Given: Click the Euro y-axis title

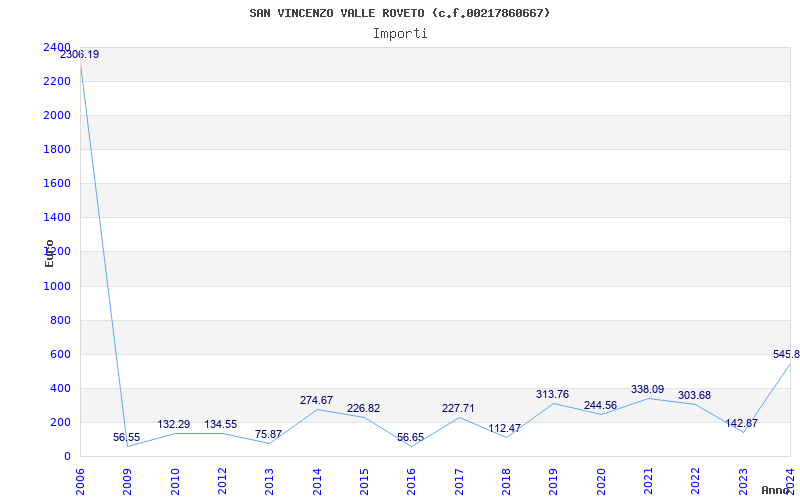Looking at the screenshot, I should tap(49, 253).
